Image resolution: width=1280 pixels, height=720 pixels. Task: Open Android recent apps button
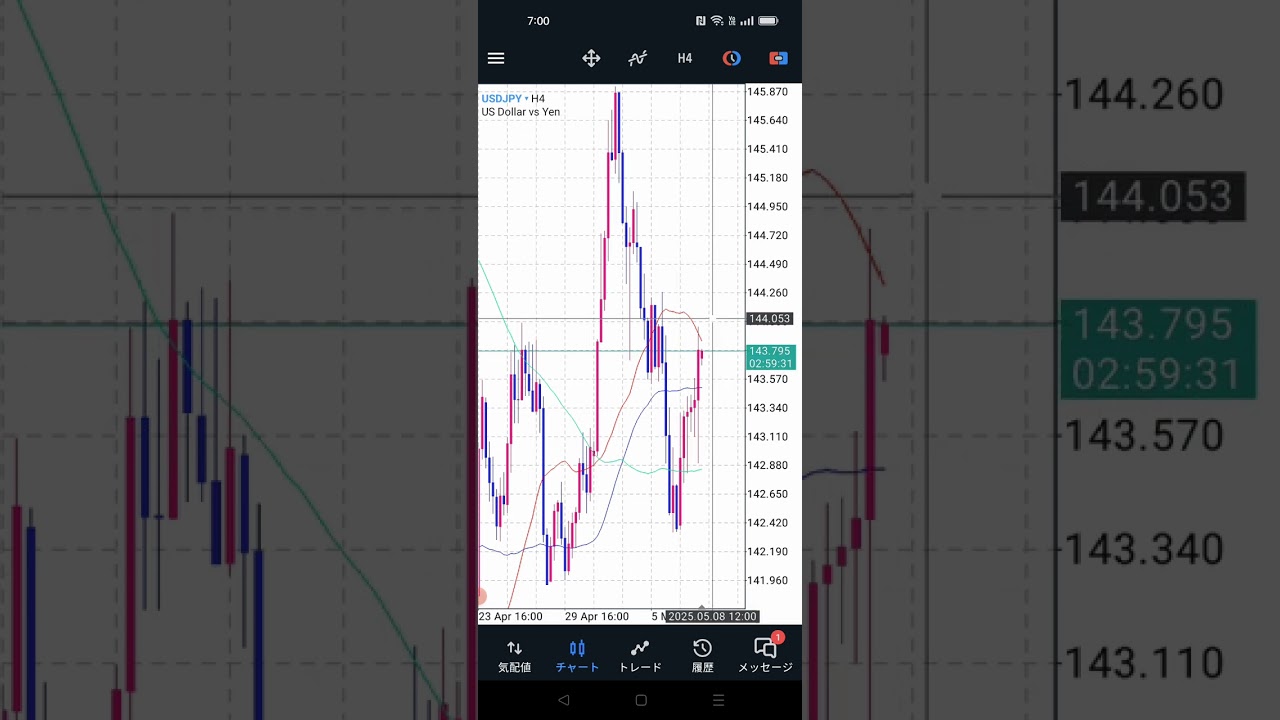tap(718, 701)
